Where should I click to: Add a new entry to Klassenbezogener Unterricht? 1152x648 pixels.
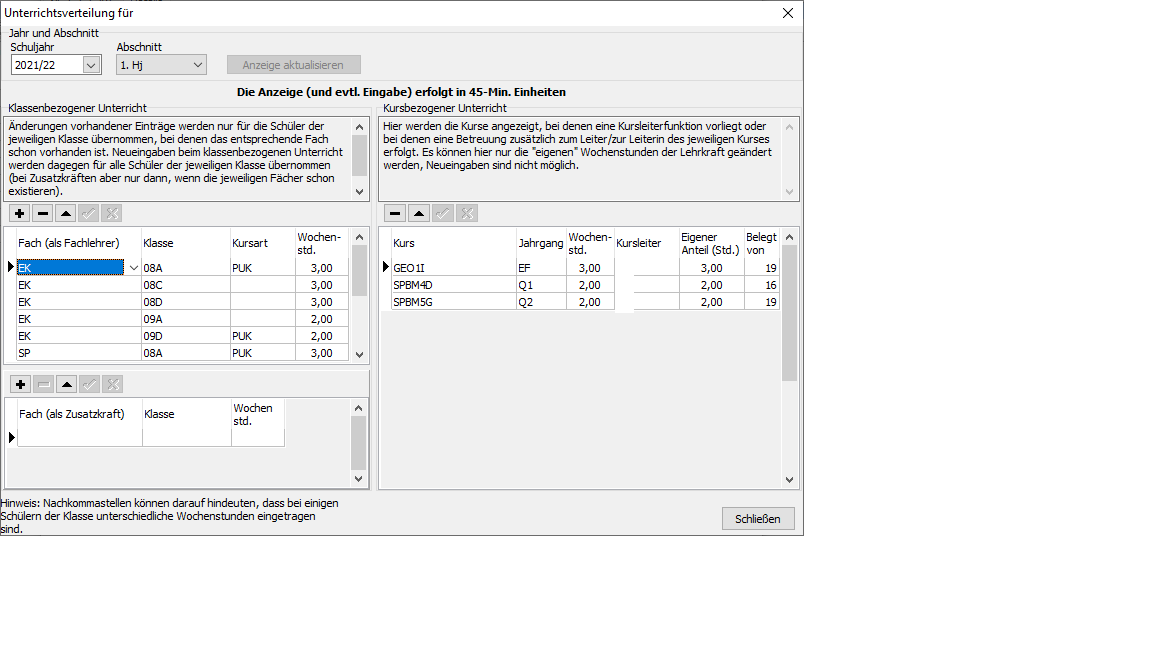(20, 213)
